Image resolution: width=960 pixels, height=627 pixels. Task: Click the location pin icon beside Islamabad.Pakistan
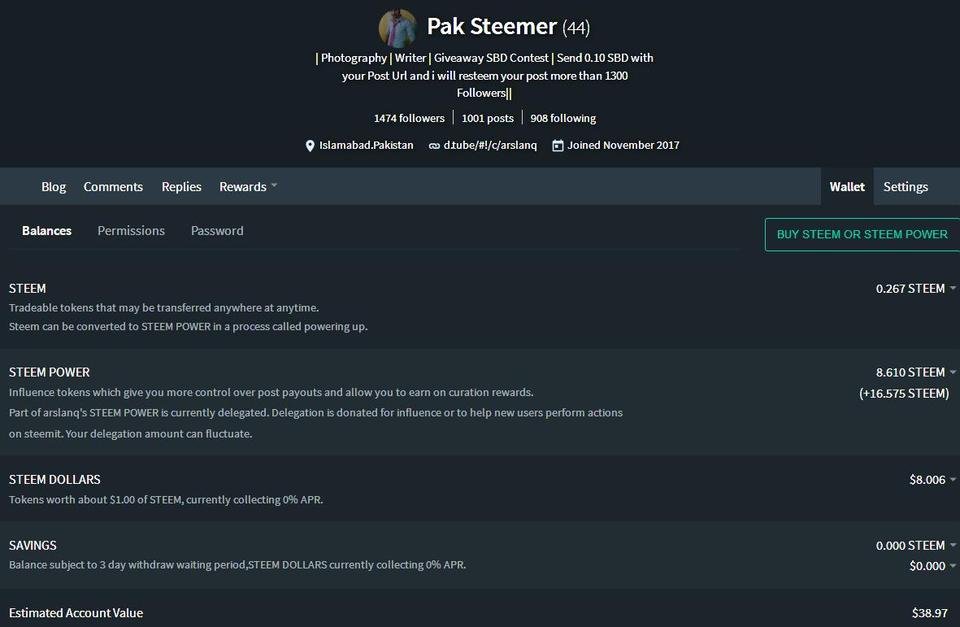tap(310, 146)
